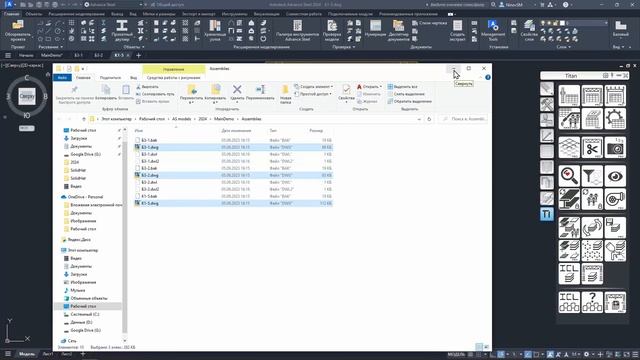Image resolution: width=640 pixels, height=360 pixels.
Task: Open the Copy to (Копировать в) dropdown
Action: pyautogui.click(x=215, y=94)
